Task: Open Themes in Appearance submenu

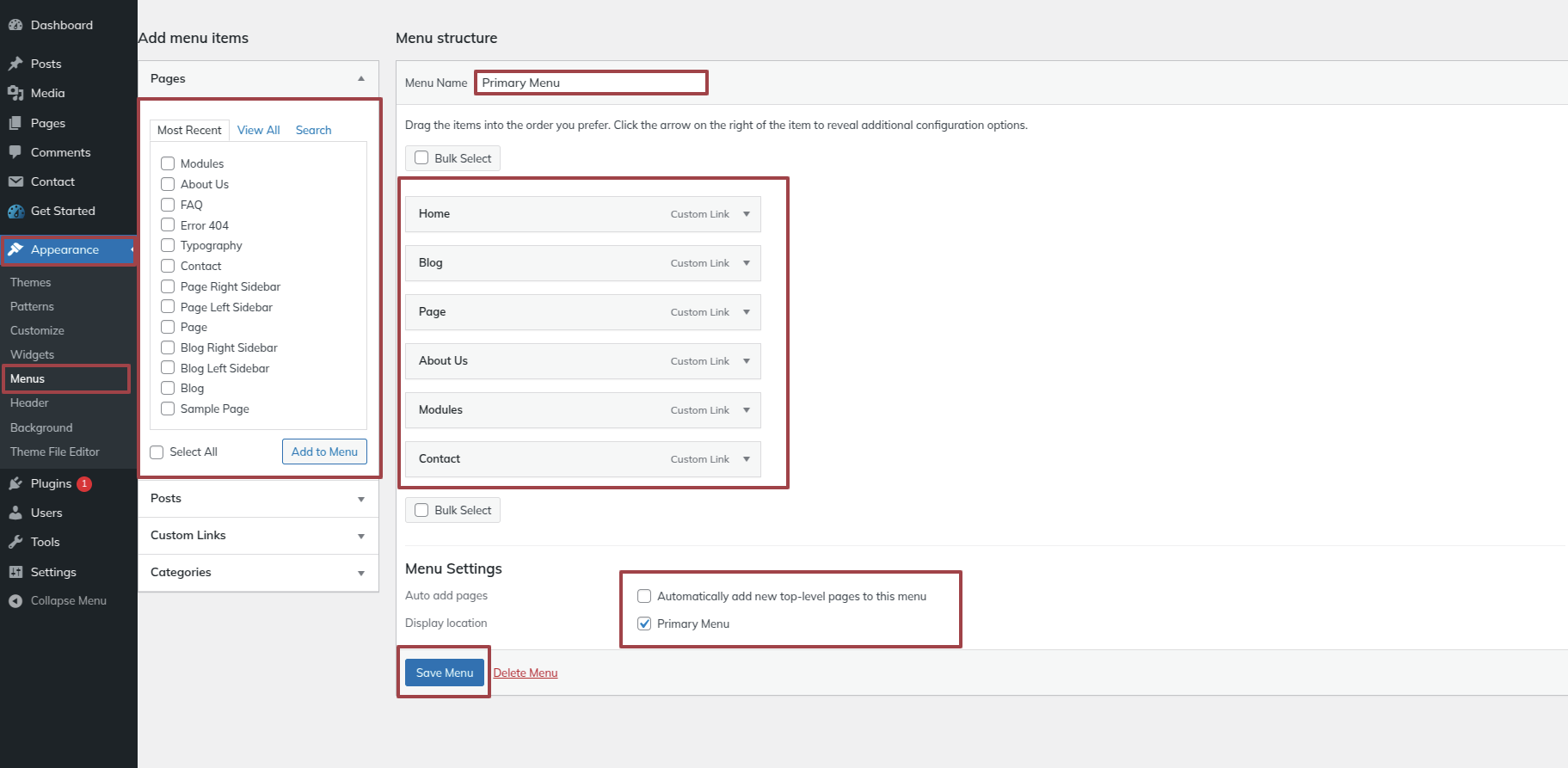Action: (31, 282)
